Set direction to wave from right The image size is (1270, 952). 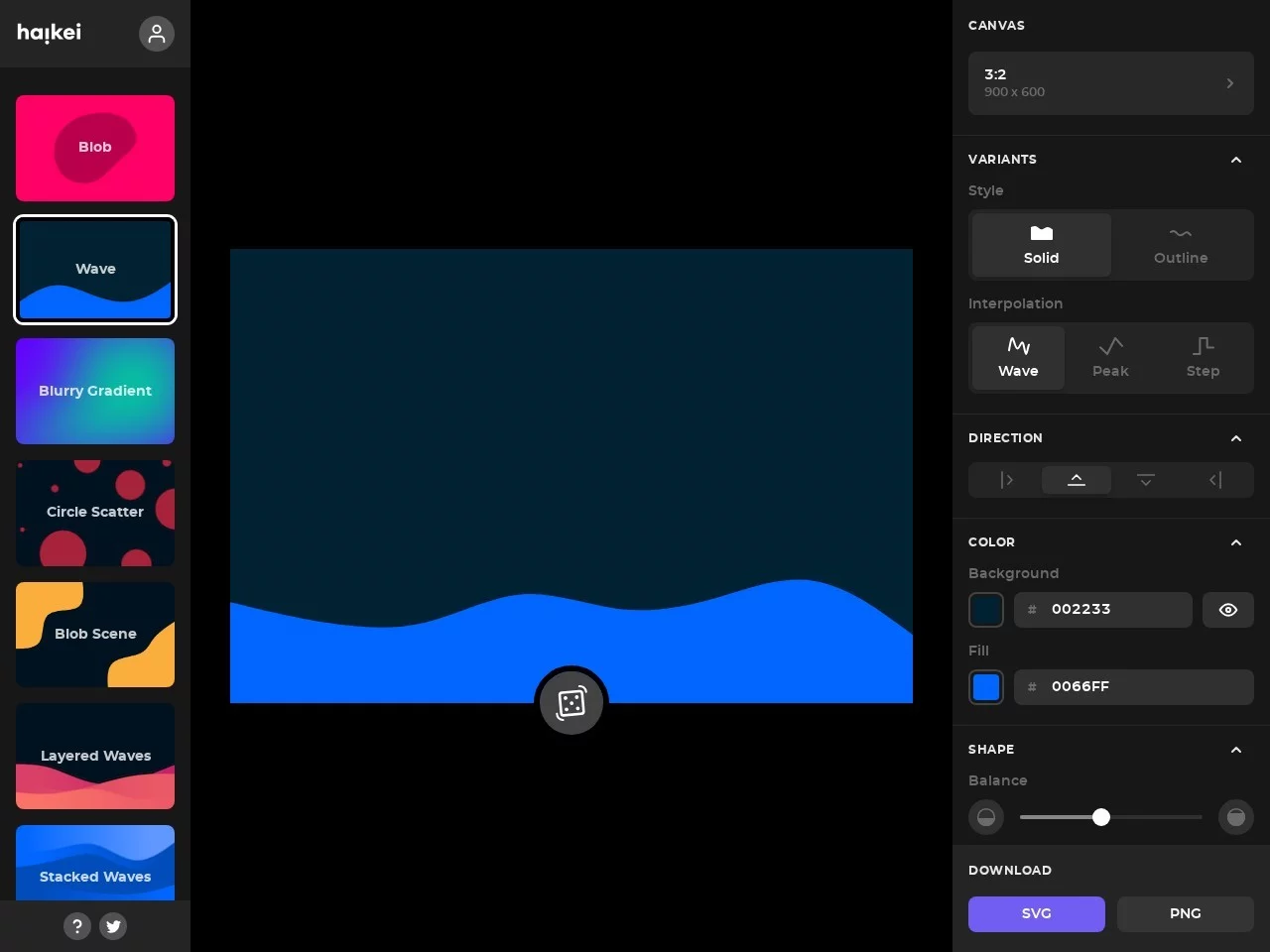click(1214, 480)
